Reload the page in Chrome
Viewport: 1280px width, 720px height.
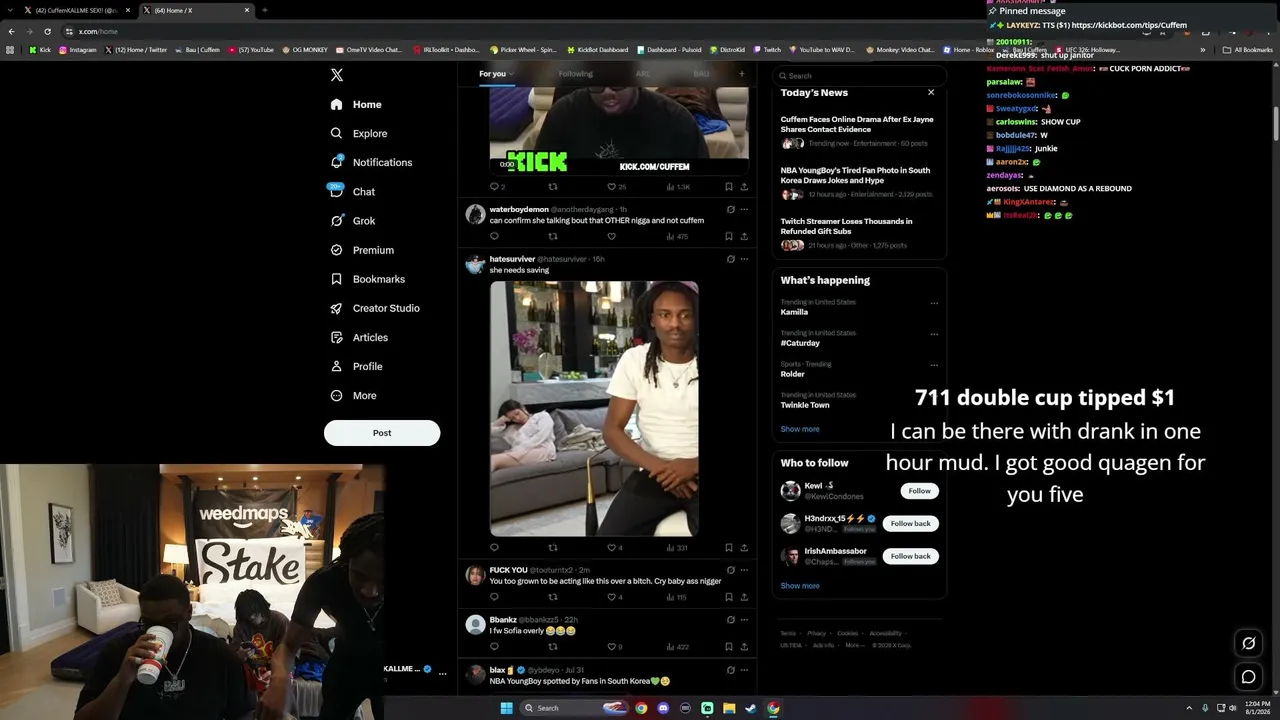coord(47,31)
